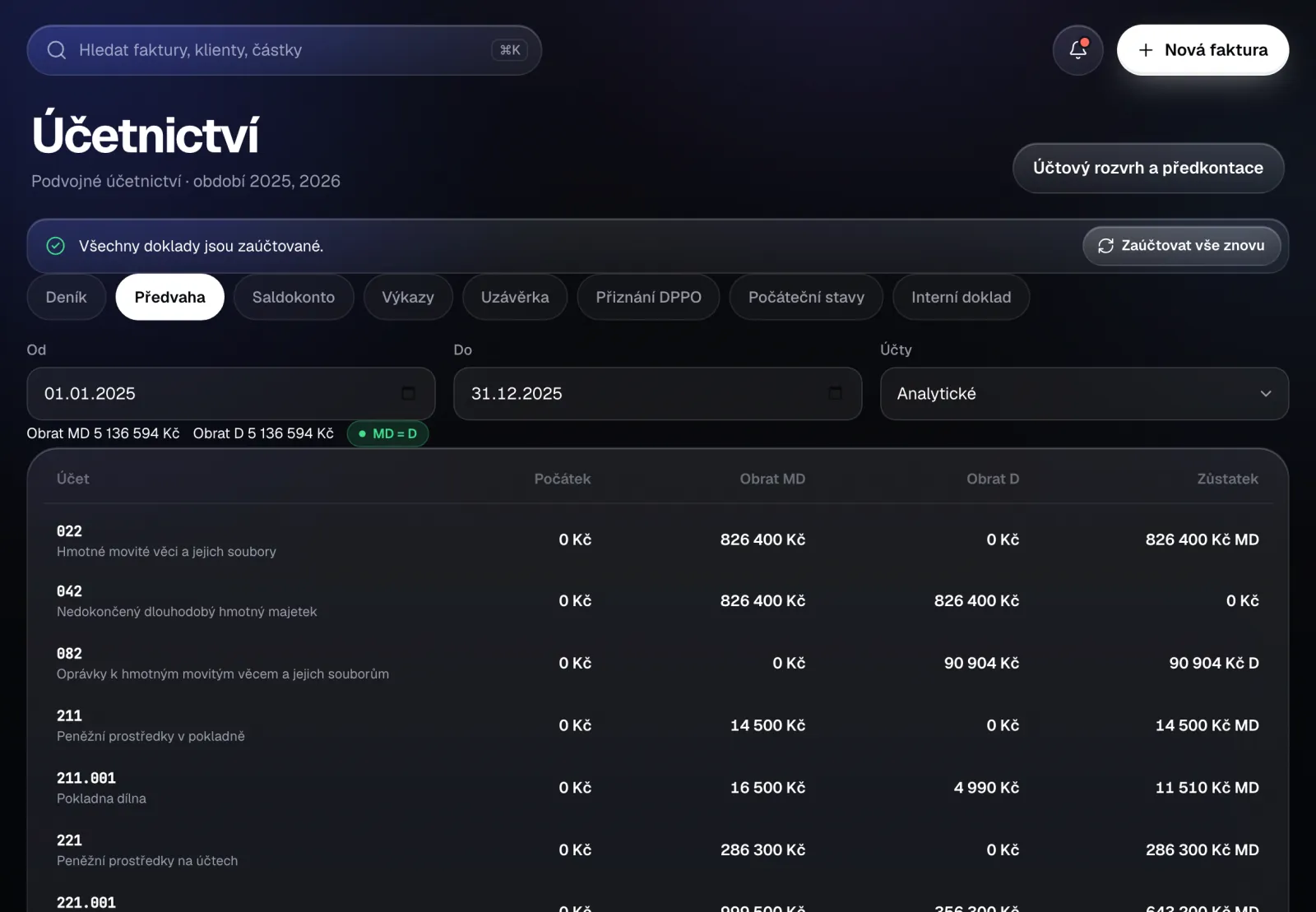
Task: Click the 16 500 Kč Obrat MD cell
Action: [767, 788]
